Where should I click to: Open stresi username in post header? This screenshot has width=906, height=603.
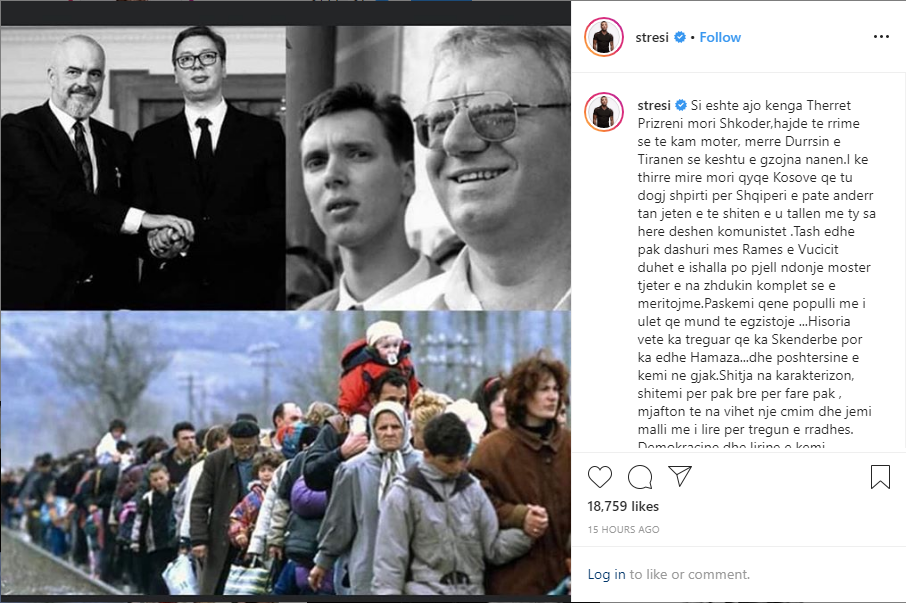coord(652,37)
